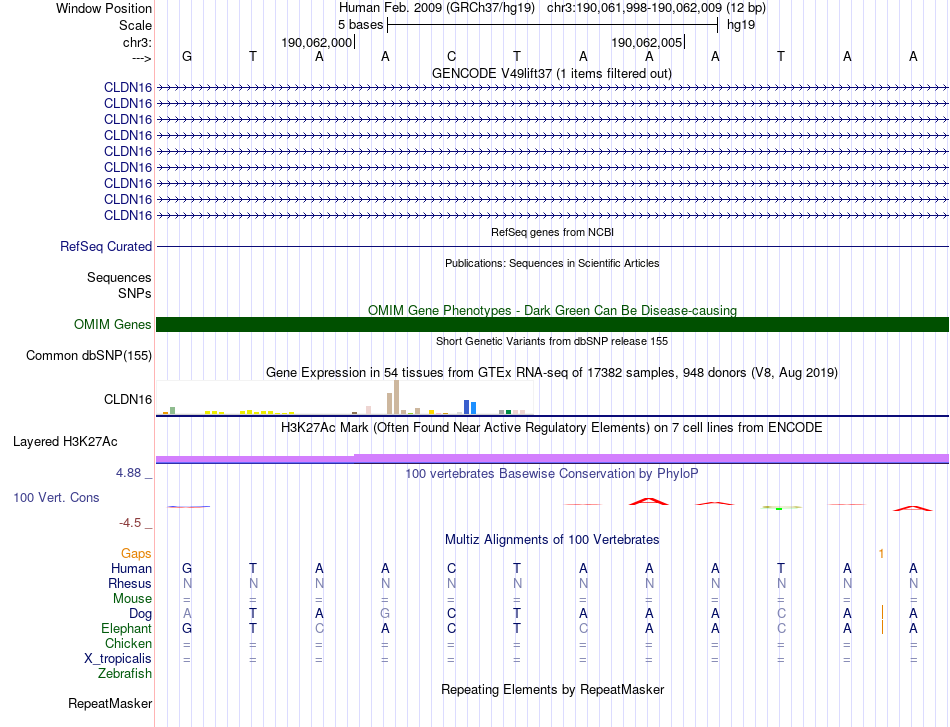This screenshot has width=950, height=727.
Task: Click the C base in ruler sequence
Action: click(x=451, y=56)
